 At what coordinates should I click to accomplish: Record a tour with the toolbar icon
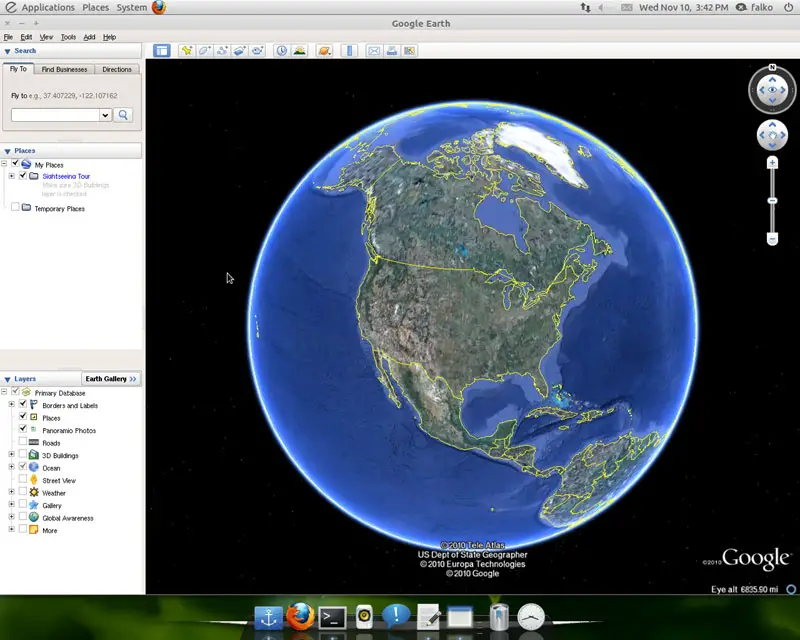257,51
